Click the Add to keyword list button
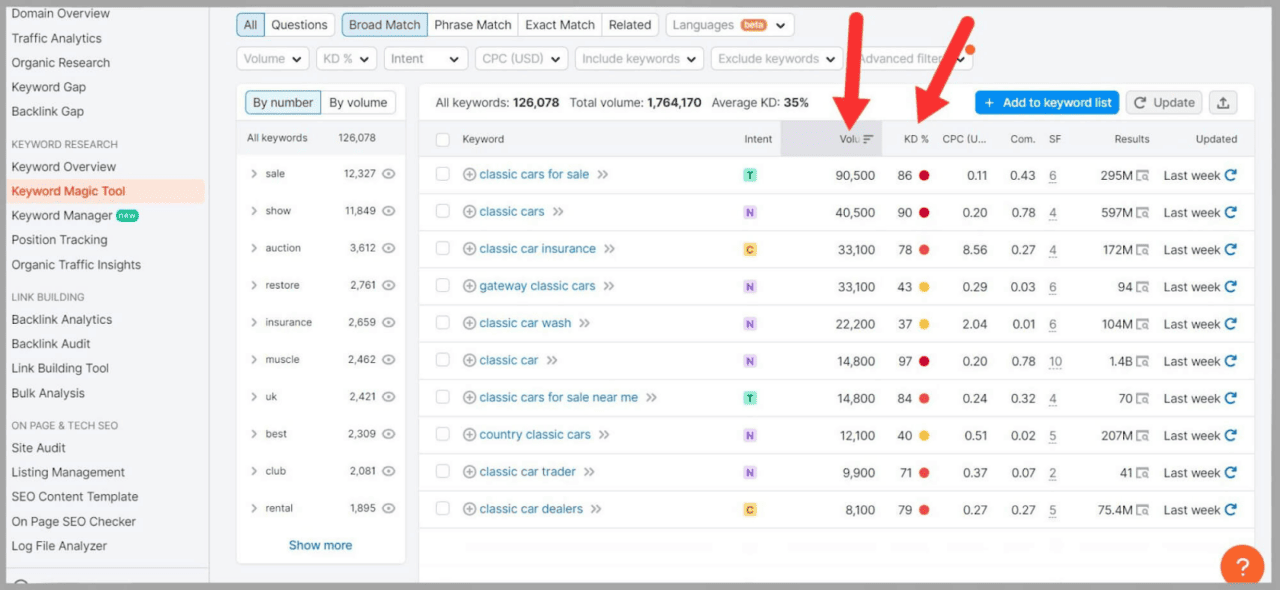The width and height of the screenshot is (1280, 590). (x=1046, y=102)
